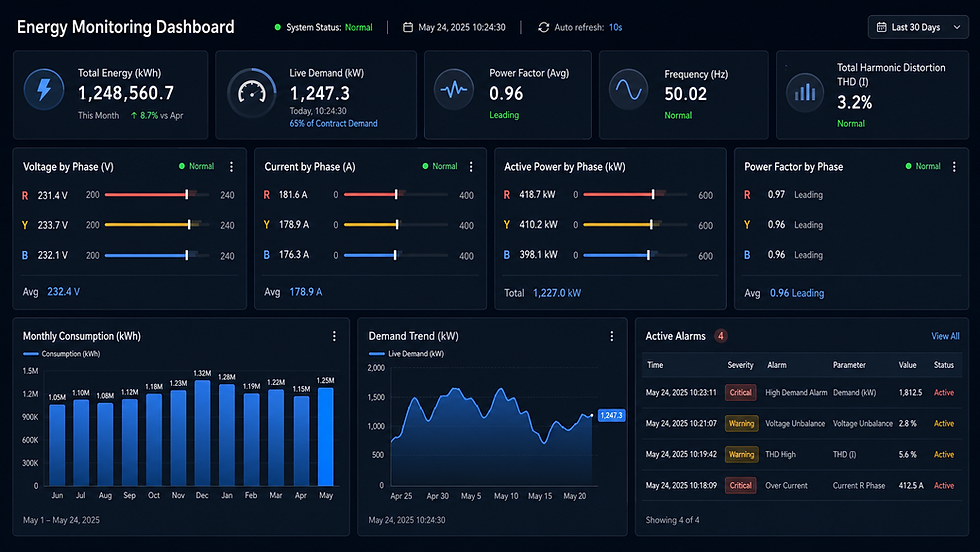Click the Y phase voltage bar 233.7 V
980x552 pixels.
pos(157,224)
